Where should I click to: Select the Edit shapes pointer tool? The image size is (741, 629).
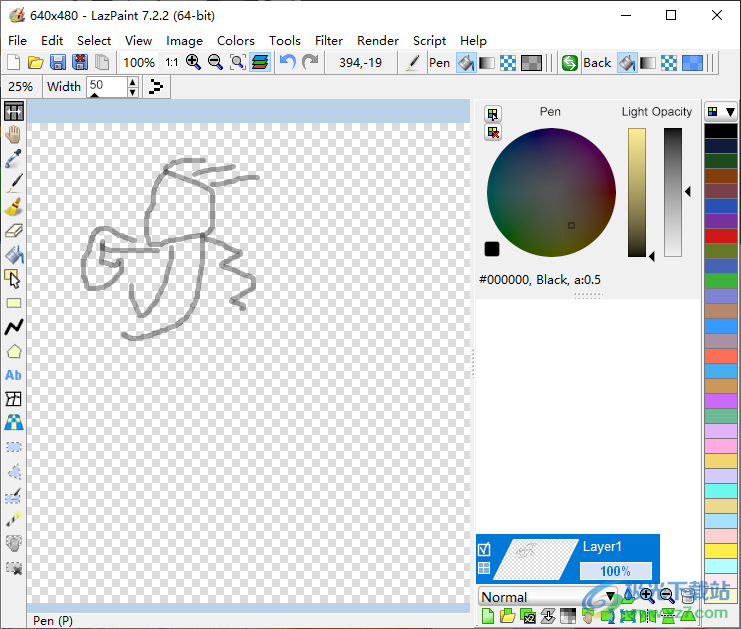click(x=14, y=279)
